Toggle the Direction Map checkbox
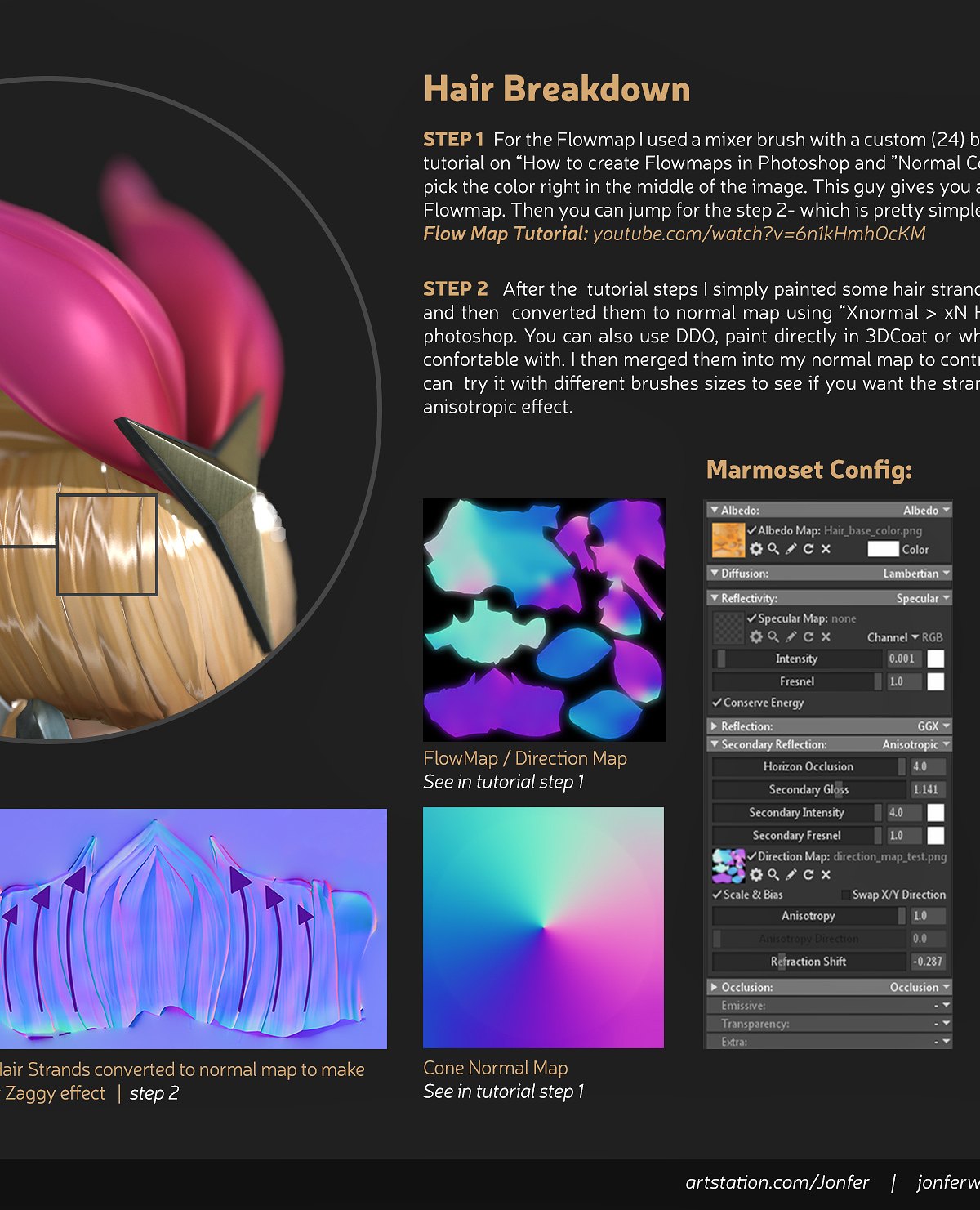Screen dimensions: 980x1210 coord(752,855)
